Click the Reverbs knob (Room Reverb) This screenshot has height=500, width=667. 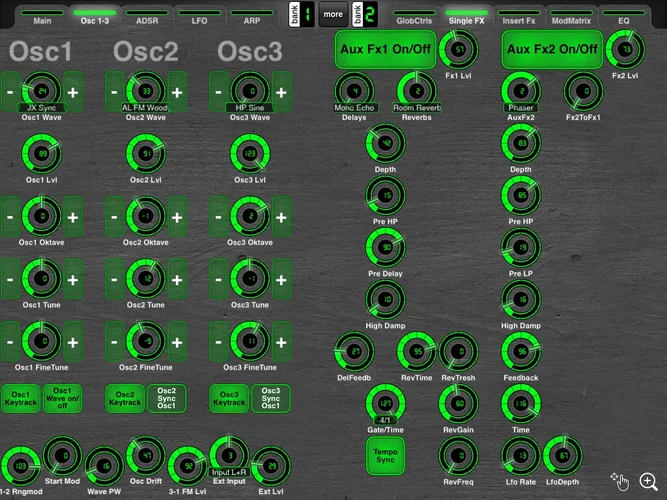417,91
